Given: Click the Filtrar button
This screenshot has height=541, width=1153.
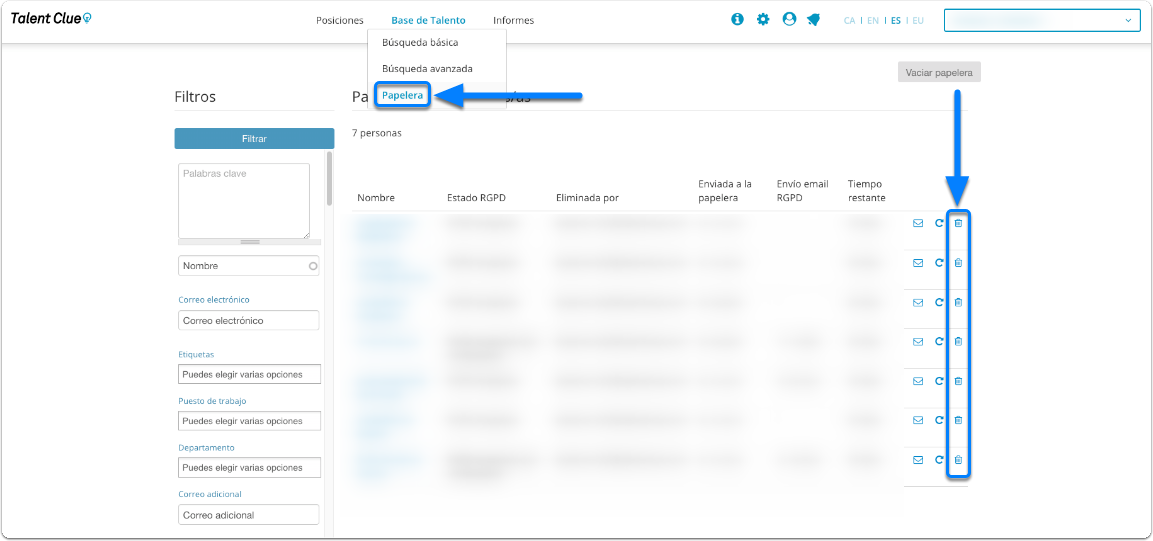Looking at the screenshot, I should (254, 138).
